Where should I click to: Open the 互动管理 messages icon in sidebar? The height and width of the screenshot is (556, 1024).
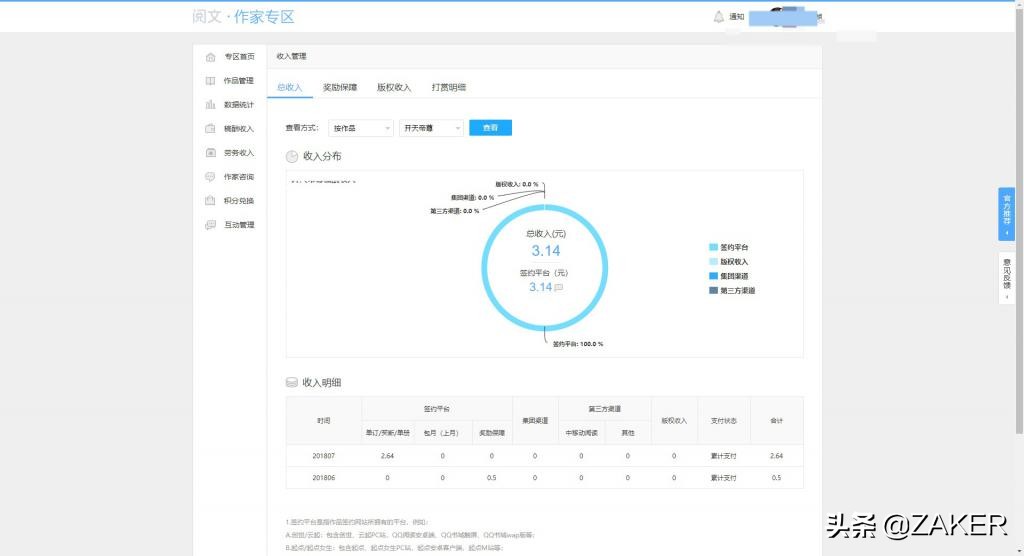pyautogui.click(x=210, y=225)
